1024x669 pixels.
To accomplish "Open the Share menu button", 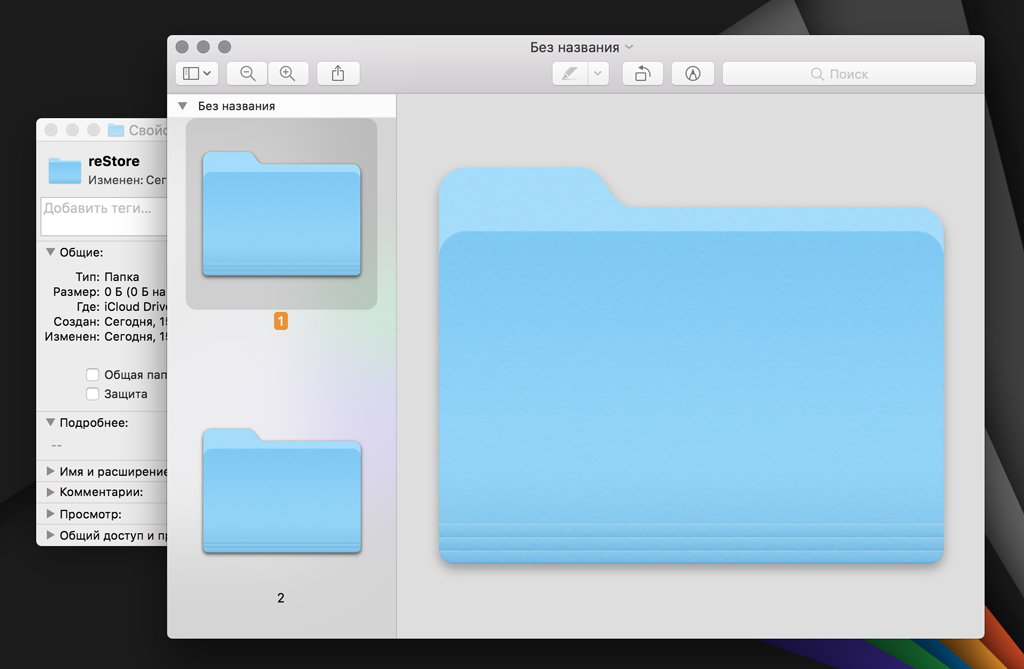I will pos(338,74).
